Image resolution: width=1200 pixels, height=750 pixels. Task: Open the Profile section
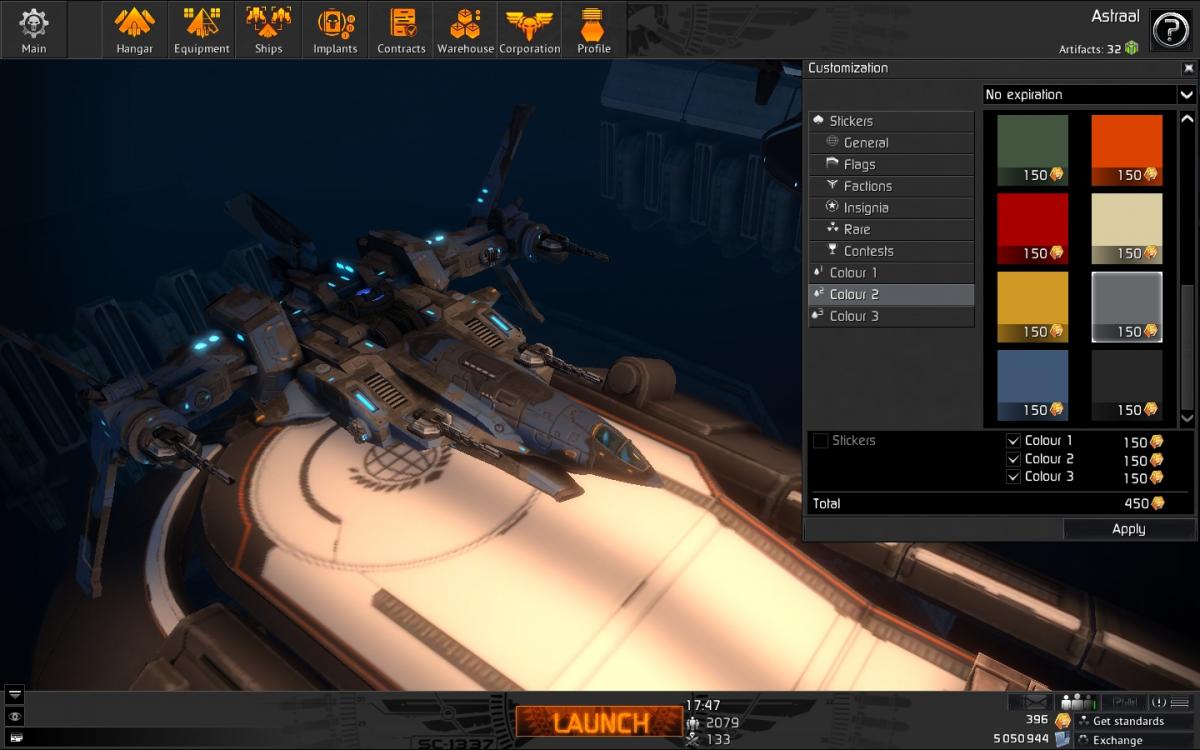tap(594, 29)
